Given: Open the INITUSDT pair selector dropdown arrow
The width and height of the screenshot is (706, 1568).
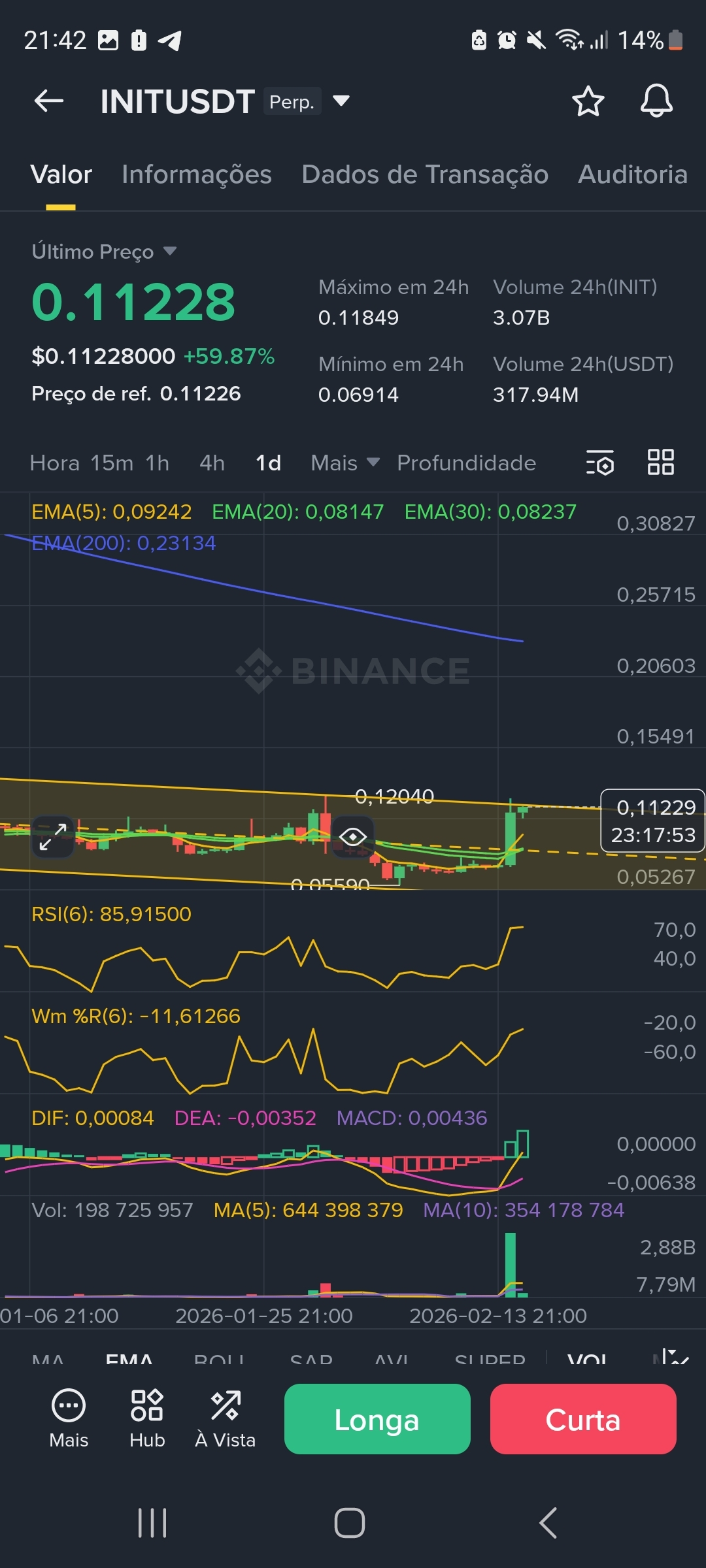Looking at the screenshot, I should point(341,101).
